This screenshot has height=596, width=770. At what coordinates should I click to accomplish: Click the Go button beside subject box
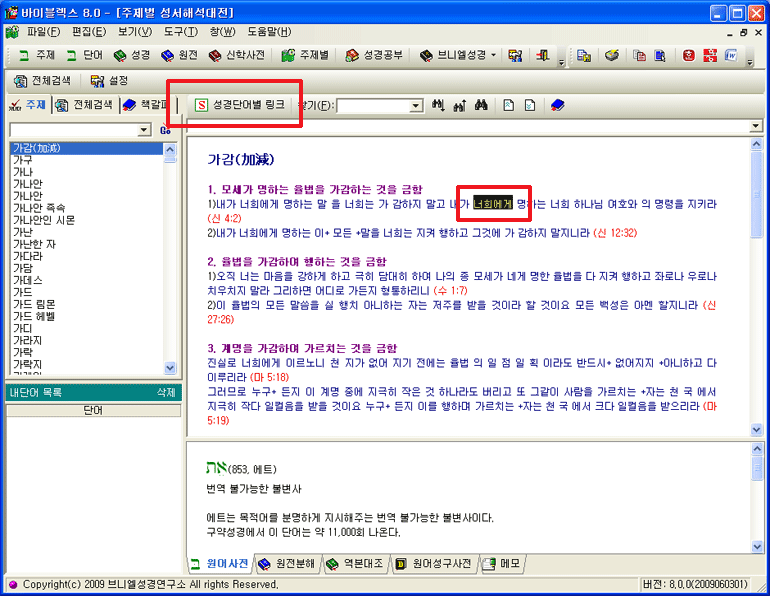click(x=165, y=130)
